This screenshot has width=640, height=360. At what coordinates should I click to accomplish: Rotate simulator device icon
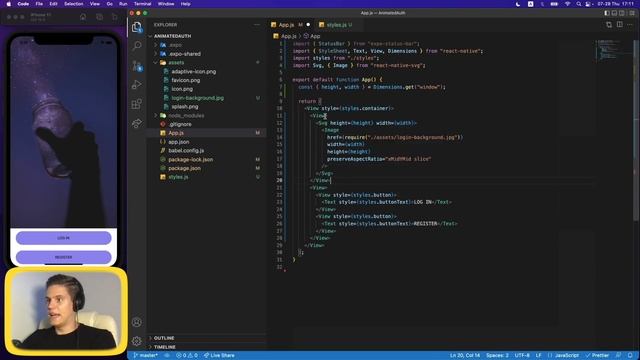[x=115, y=17]
